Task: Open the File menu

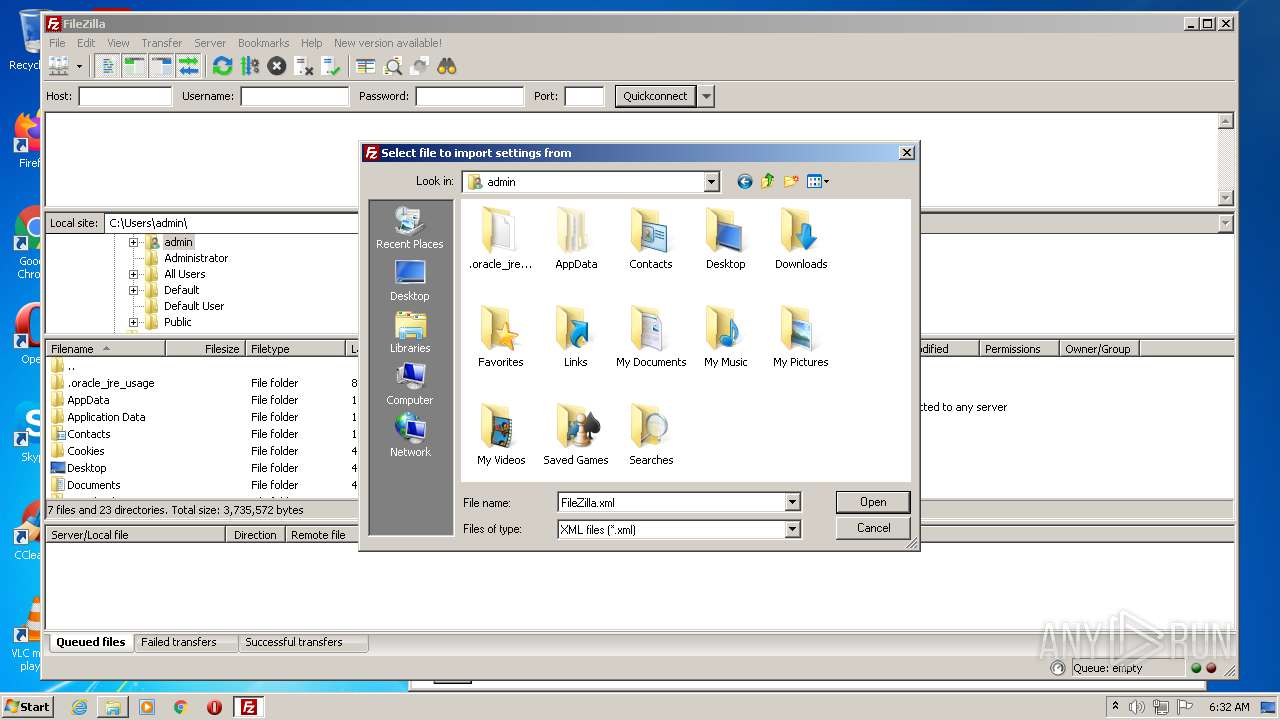Action: coord(57,43)
